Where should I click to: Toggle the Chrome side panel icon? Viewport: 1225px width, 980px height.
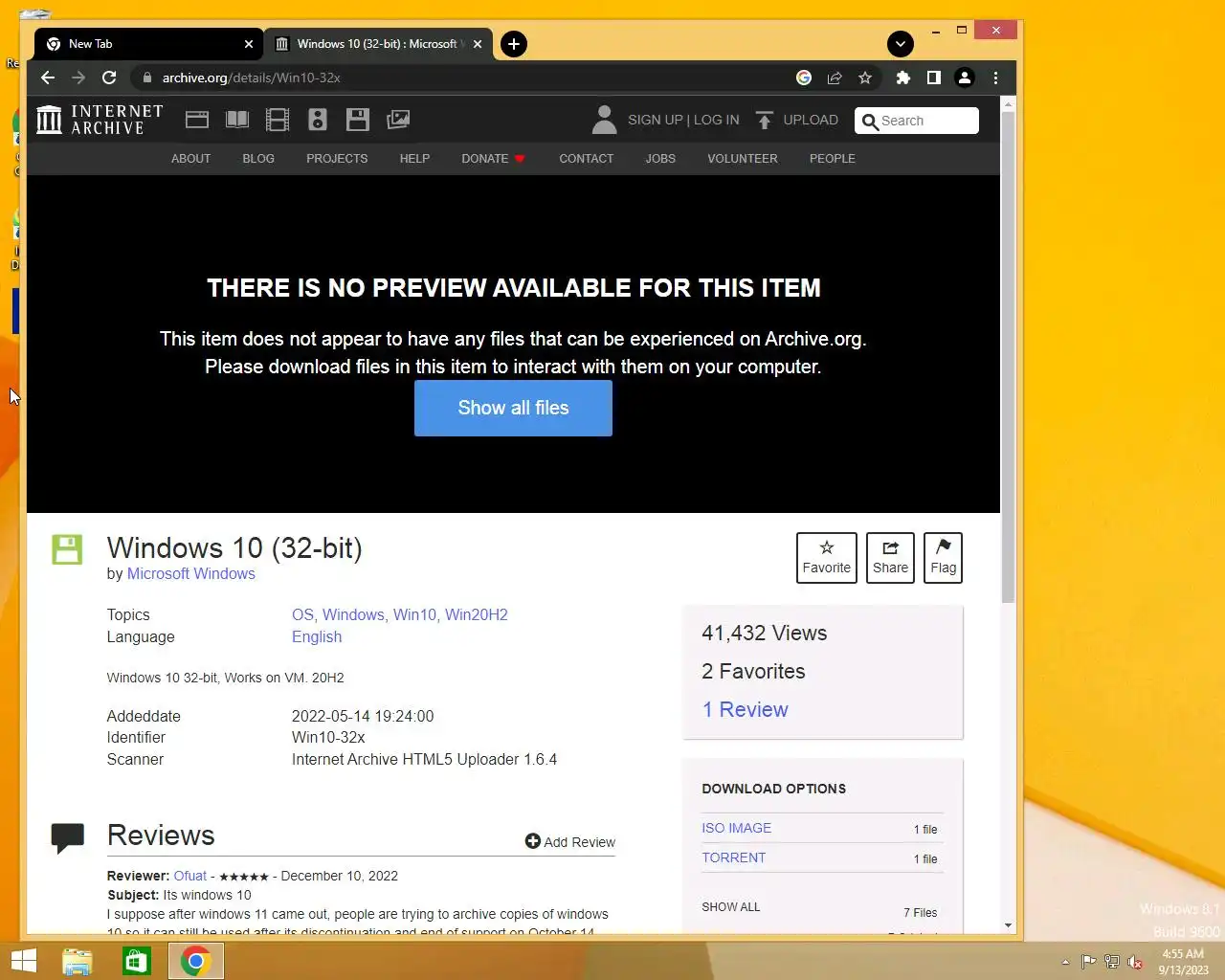pyautogui.click(x=933, y=78)
